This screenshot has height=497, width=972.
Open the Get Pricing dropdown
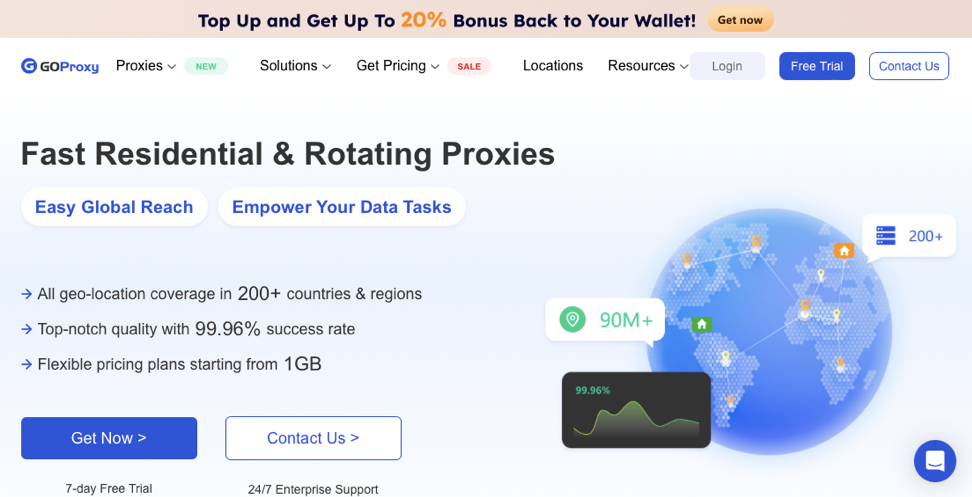(398, 66)
